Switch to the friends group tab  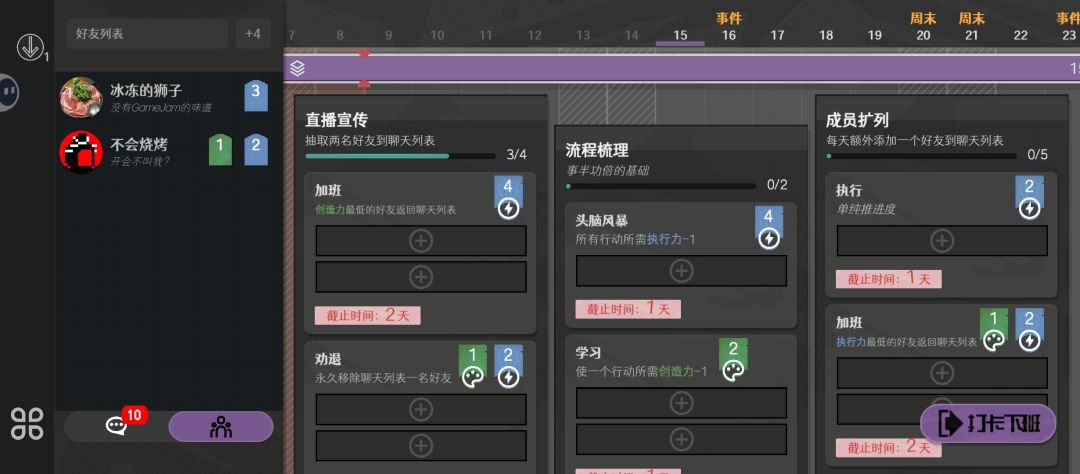click(x=220, y=426)
